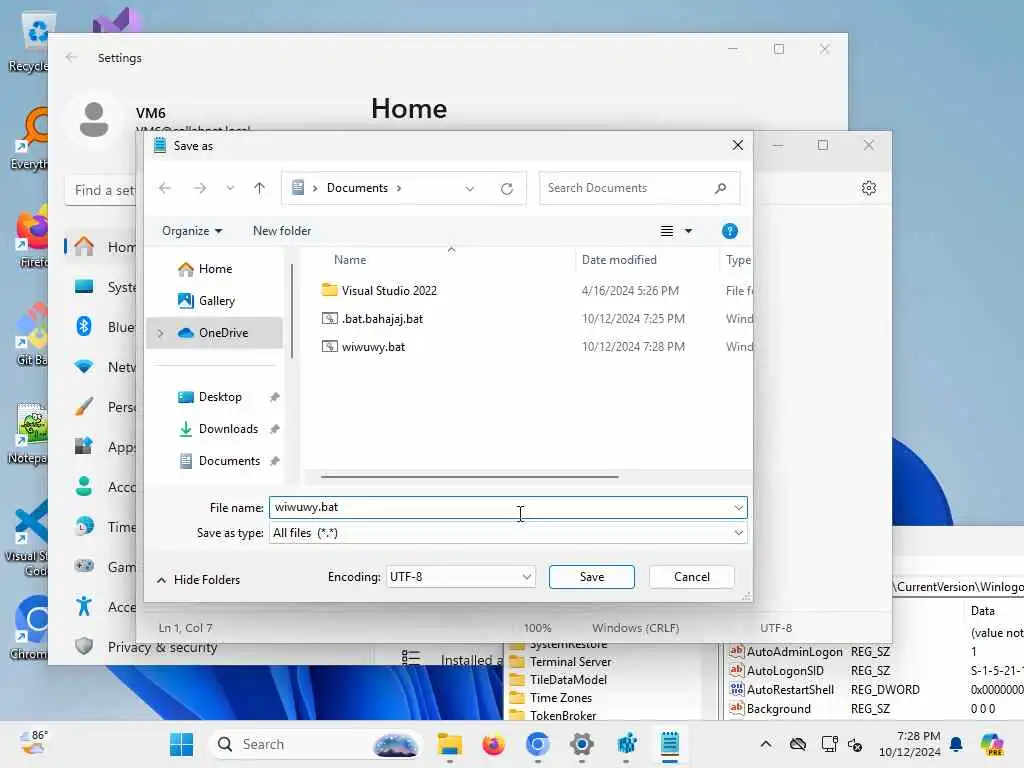Image resolution: width=1024 pixels, height=768 pixels.
Task: Go forward in Save as dialog
Action: [x=200, y=188]
